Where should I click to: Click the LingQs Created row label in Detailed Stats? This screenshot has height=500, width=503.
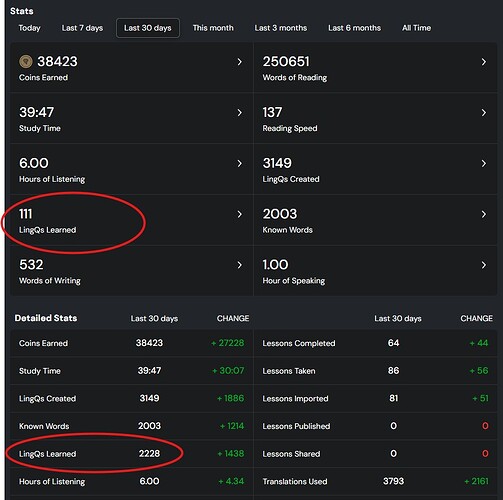coord(47,398)
